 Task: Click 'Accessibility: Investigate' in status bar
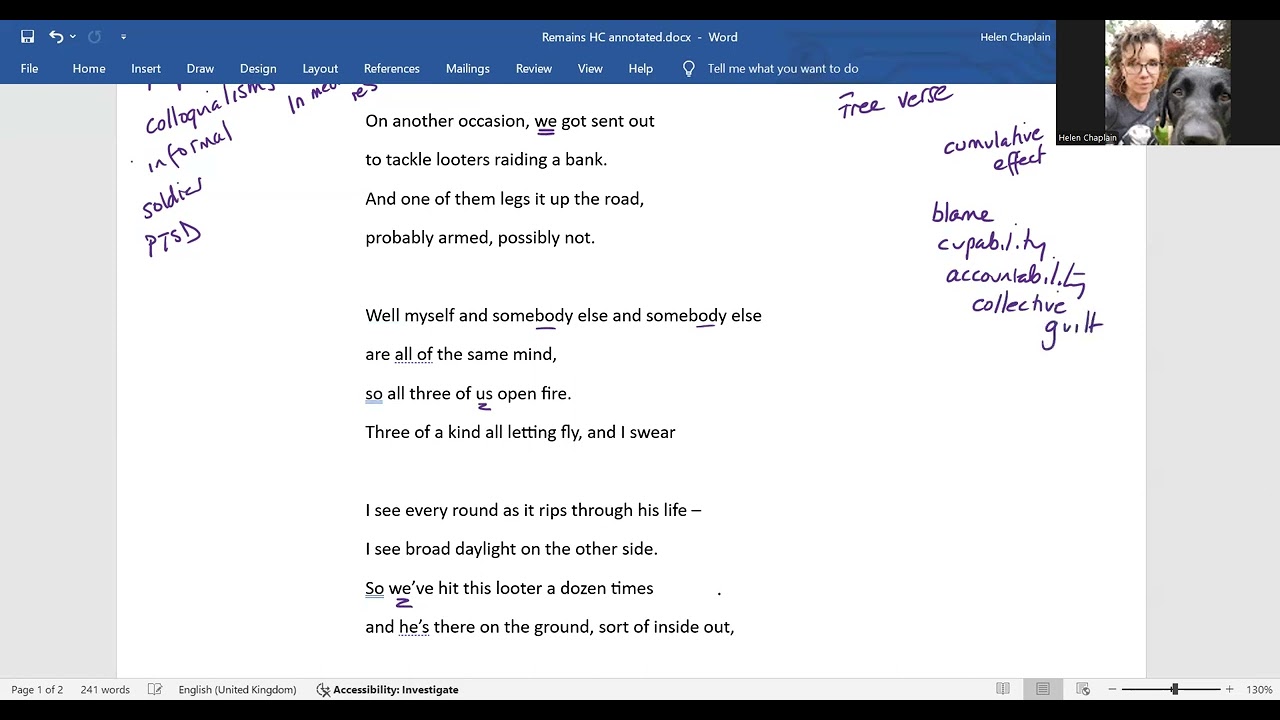[x=388, y=689]
